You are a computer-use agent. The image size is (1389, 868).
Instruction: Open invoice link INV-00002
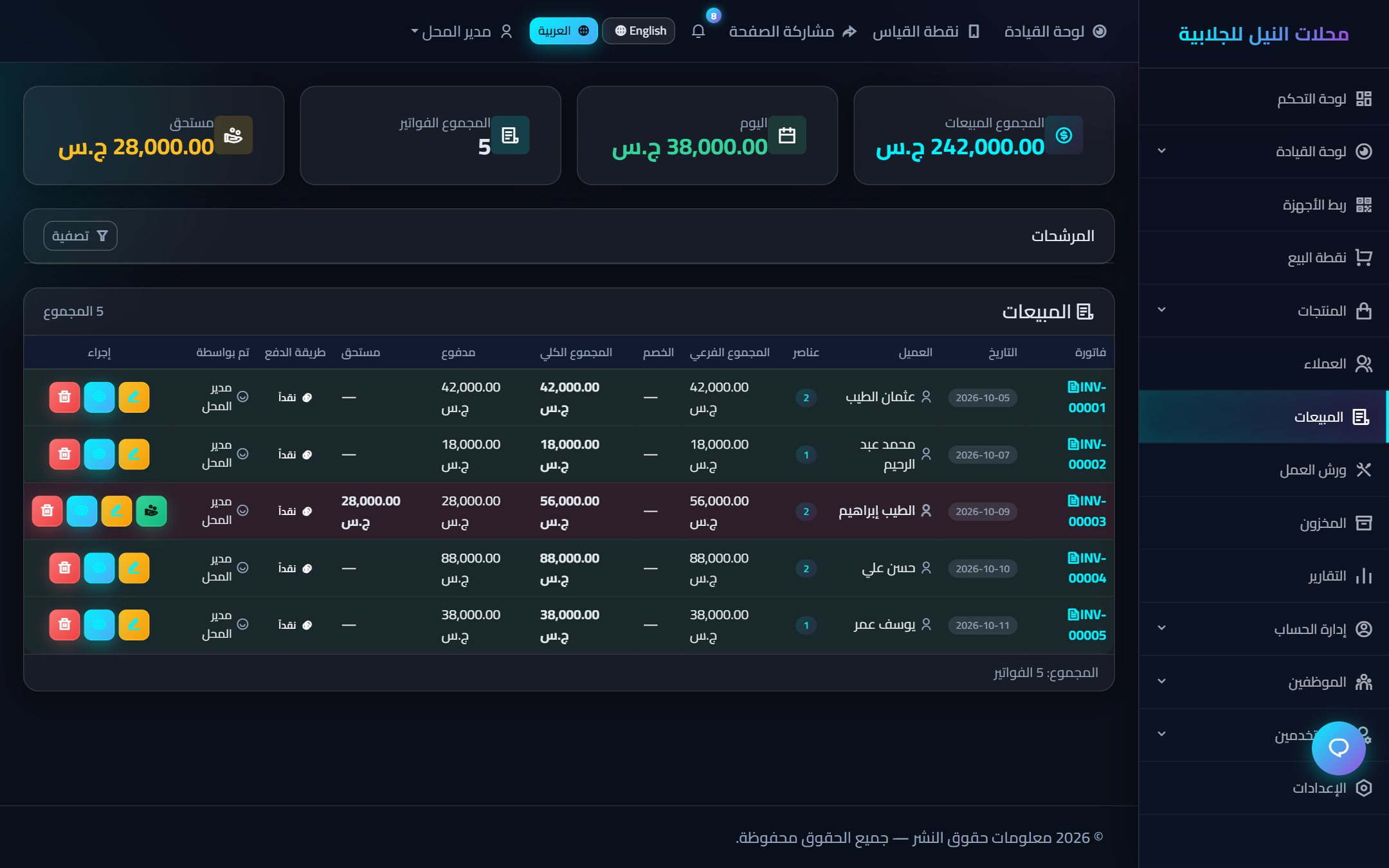click(1087, 455)
